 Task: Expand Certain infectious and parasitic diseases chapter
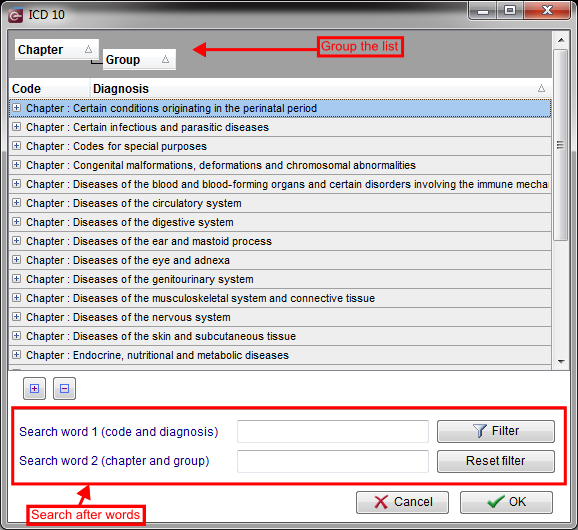(16, 127)
